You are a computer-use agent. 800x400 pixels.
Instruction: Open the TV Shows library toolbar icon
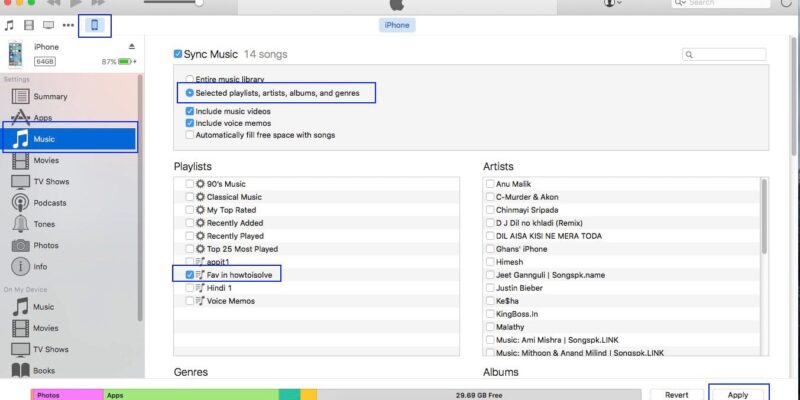coord(48,26)
